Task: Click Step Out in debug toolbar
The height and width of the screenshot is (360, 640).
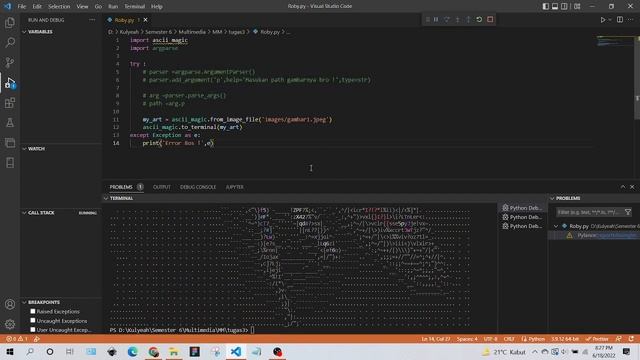Action: (468, 20)
